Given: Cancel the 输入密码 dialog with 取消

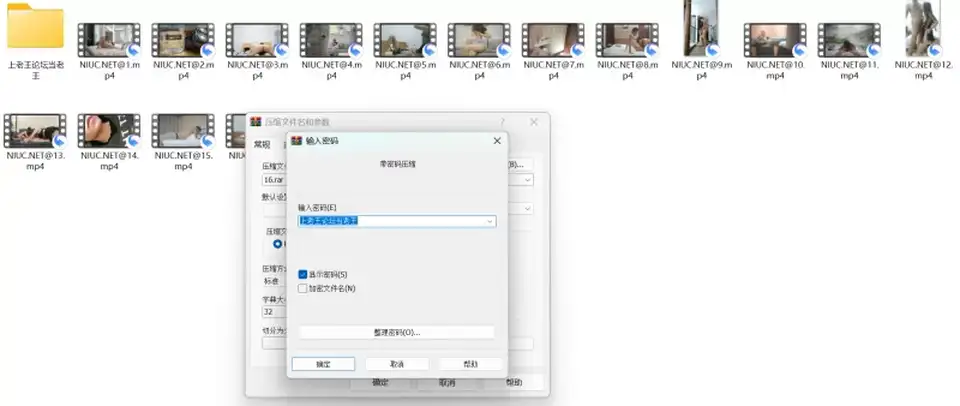Looking at the screenshot, I should pos(397,364).
